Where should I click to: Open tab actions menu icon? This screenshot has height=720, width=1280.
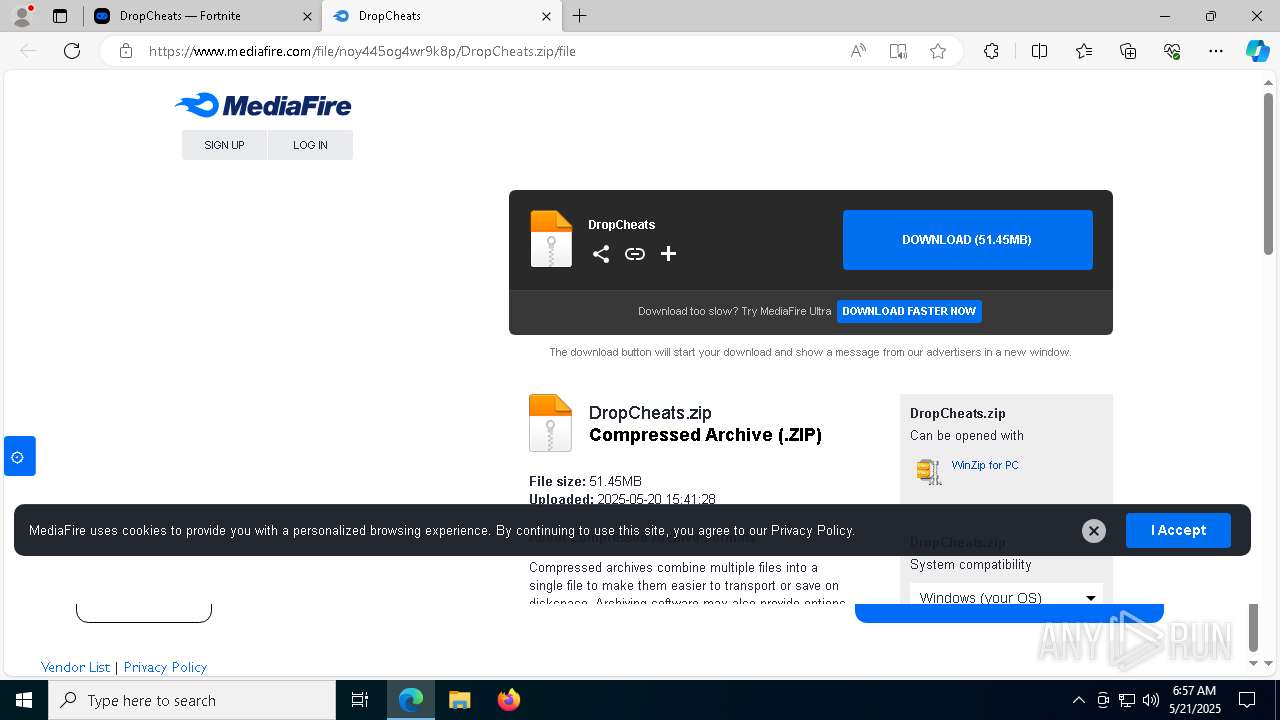(x=60, y=16)
